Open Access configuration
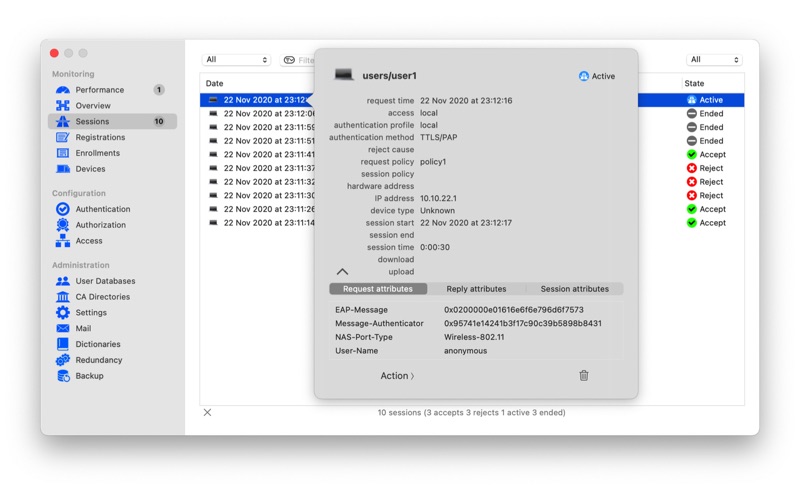Viewport: 800px width, 500px height. pyautogui.click(x=89, y=241)
